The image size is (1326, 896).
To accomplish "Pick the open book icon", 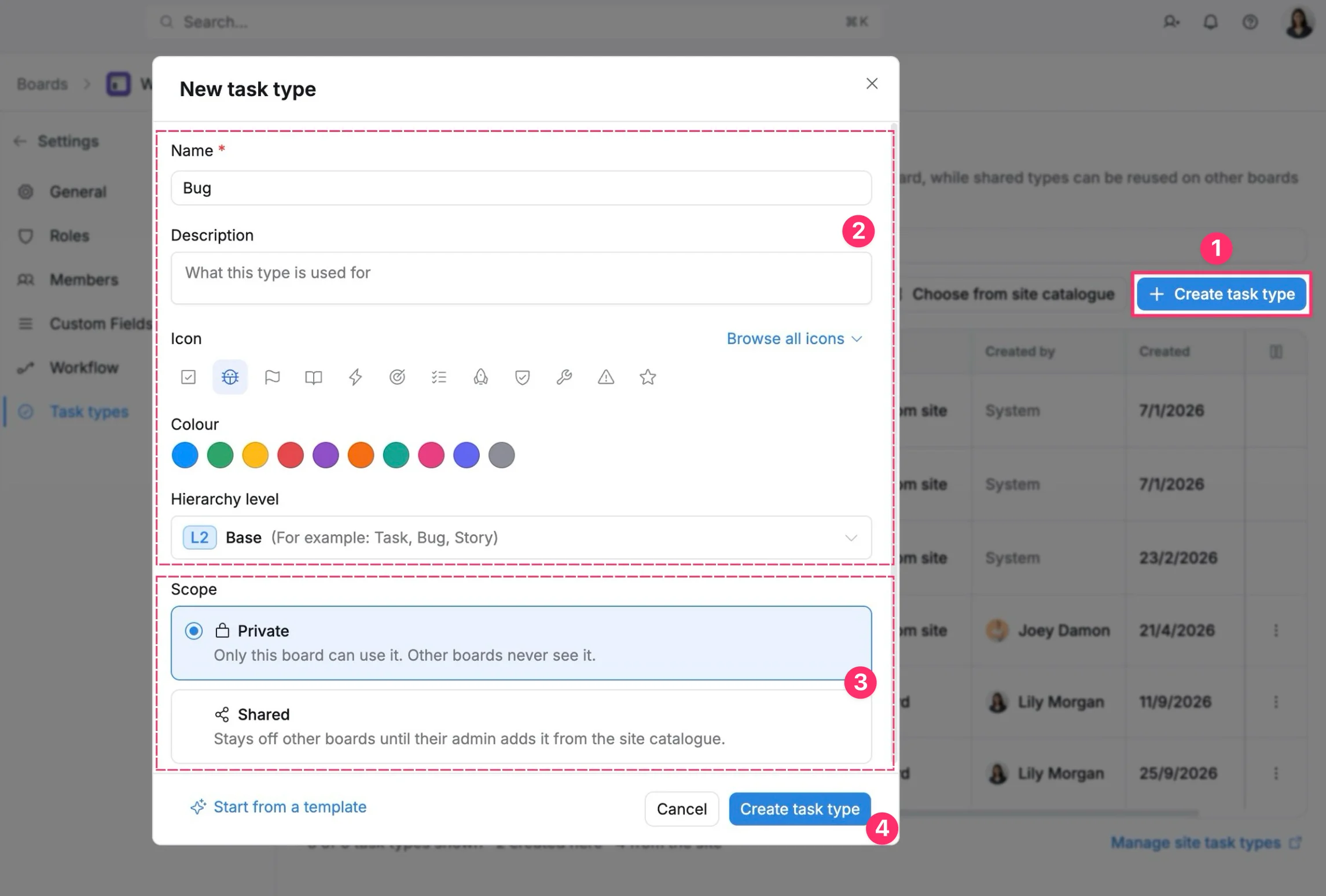I will point(314,377).
